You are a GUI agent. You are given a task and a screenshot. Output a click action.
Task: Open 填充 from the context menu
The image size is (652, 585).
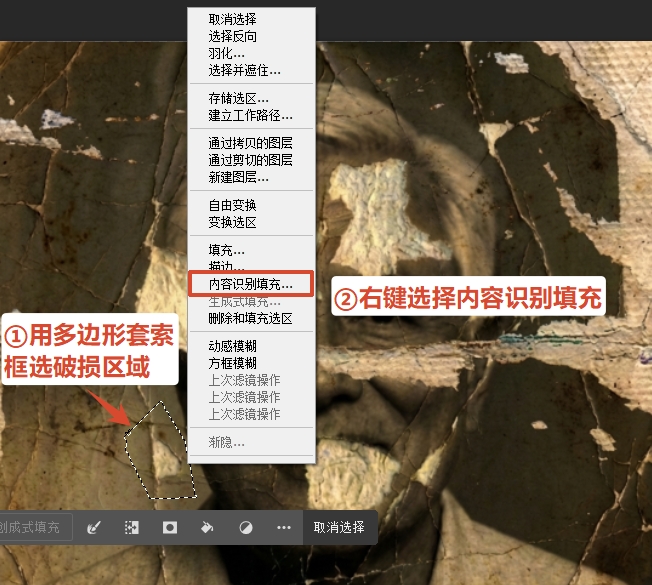click(x=227, y=250)
